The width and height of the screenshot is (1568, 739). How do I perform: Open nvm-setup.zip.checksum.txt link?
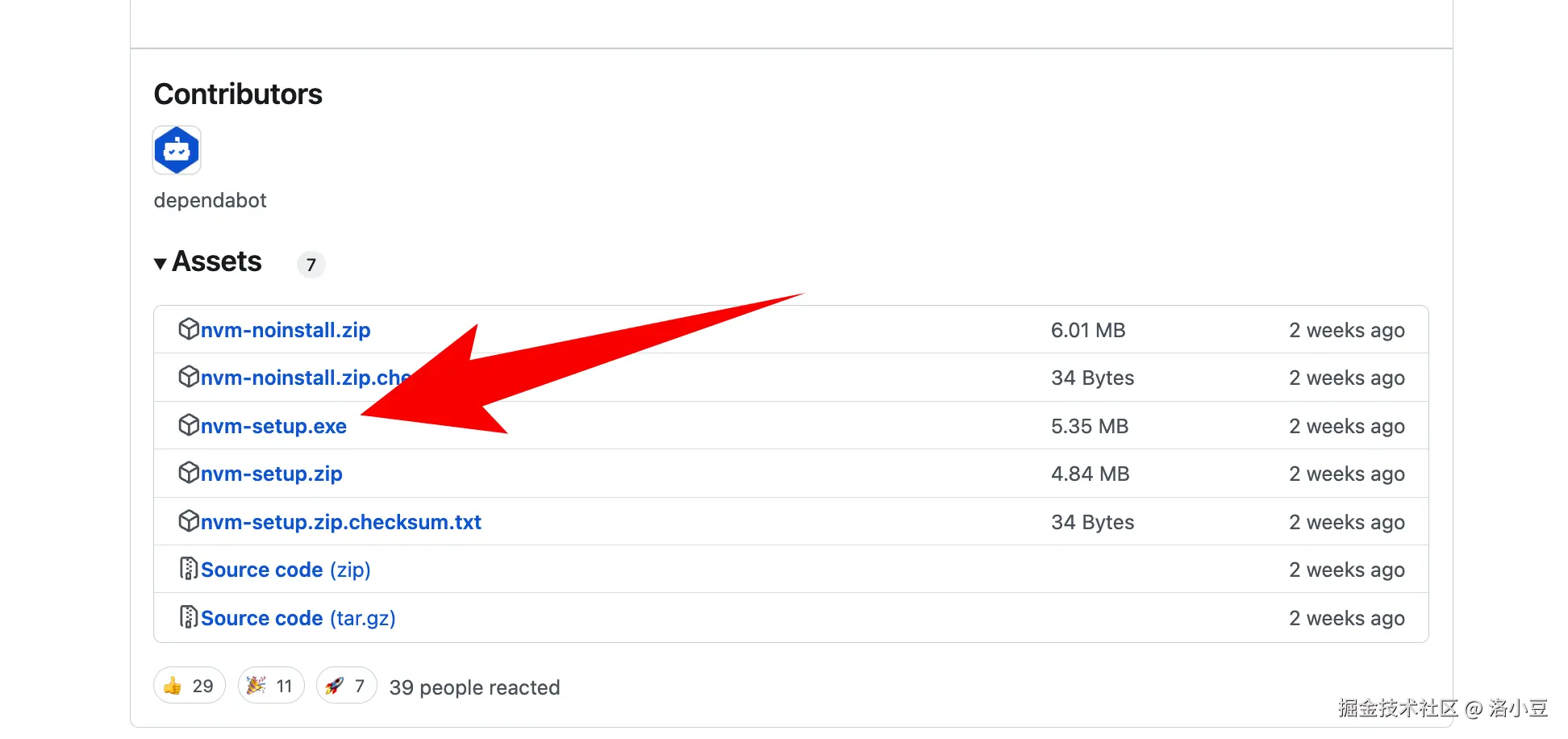pyautogui.click(x=341, y=522)
